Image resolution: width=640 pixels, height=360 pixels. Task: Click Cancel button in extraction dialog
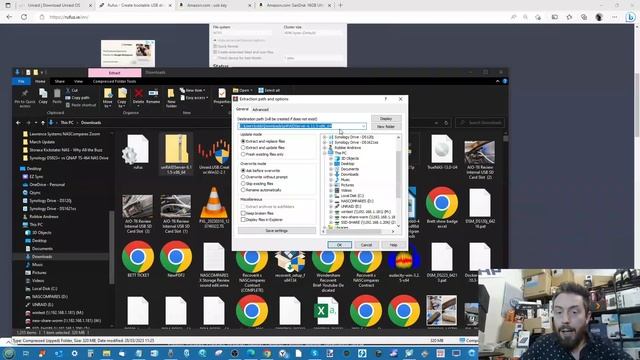click(366, 245)
